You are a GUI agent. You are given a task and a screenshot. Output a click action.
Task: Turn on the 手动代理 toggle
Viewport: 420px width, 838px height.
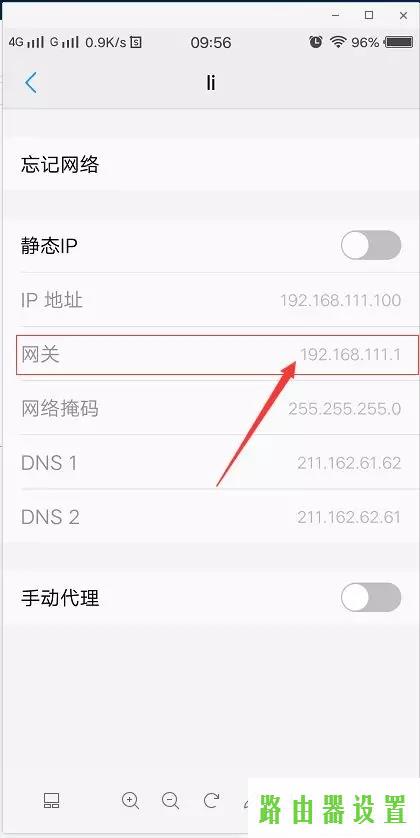tap(371, 597)
